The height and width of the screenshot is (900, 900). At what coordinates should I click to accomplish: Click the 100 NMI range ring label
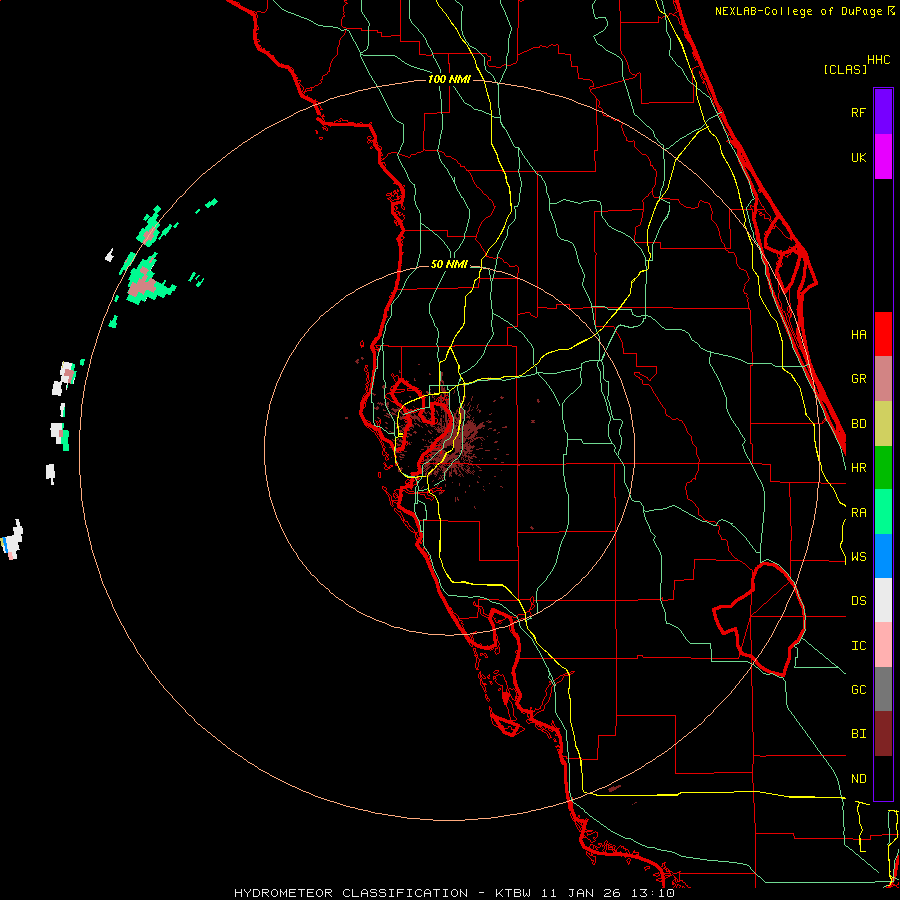tap(449, 79)
